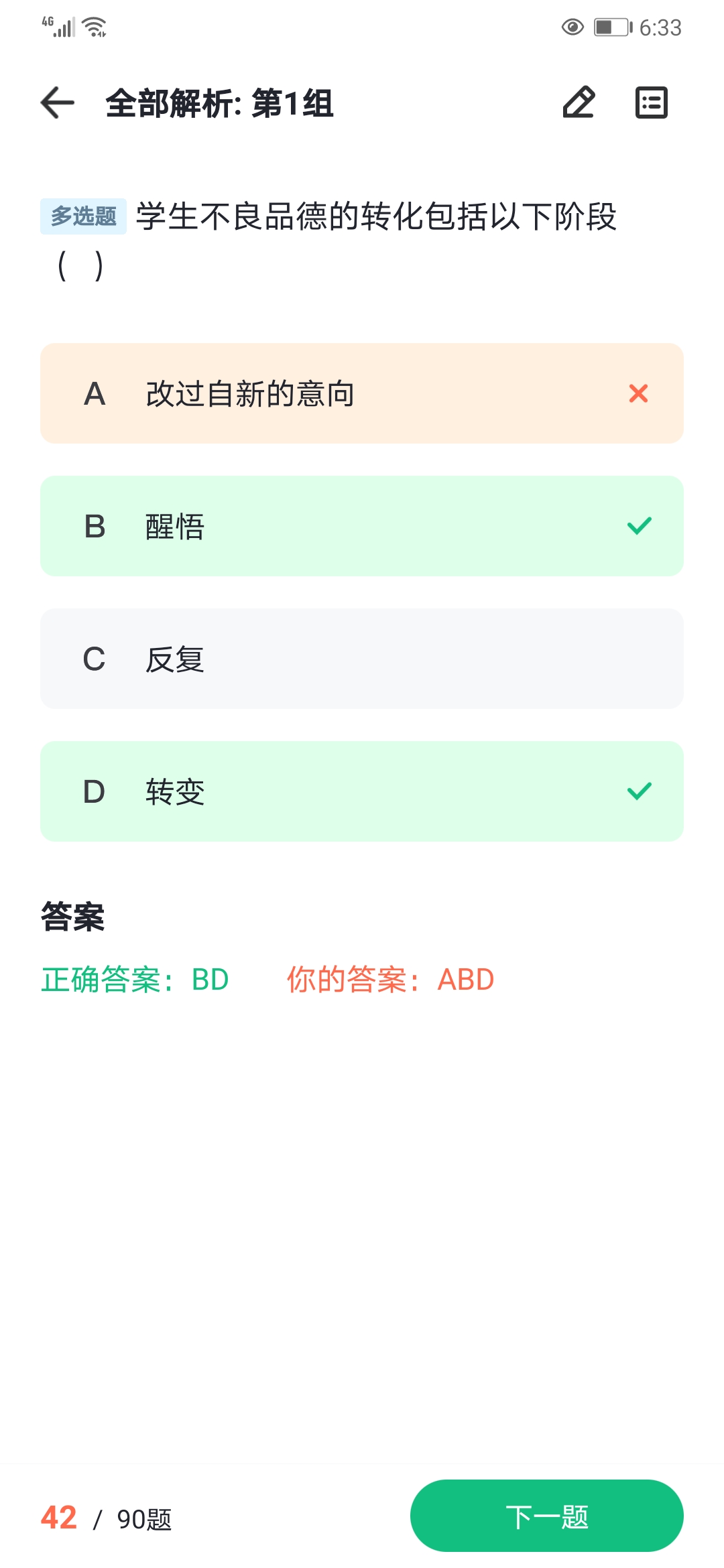Select option B 醒悟
The image size is (724, 1568).
coord(362,526)
